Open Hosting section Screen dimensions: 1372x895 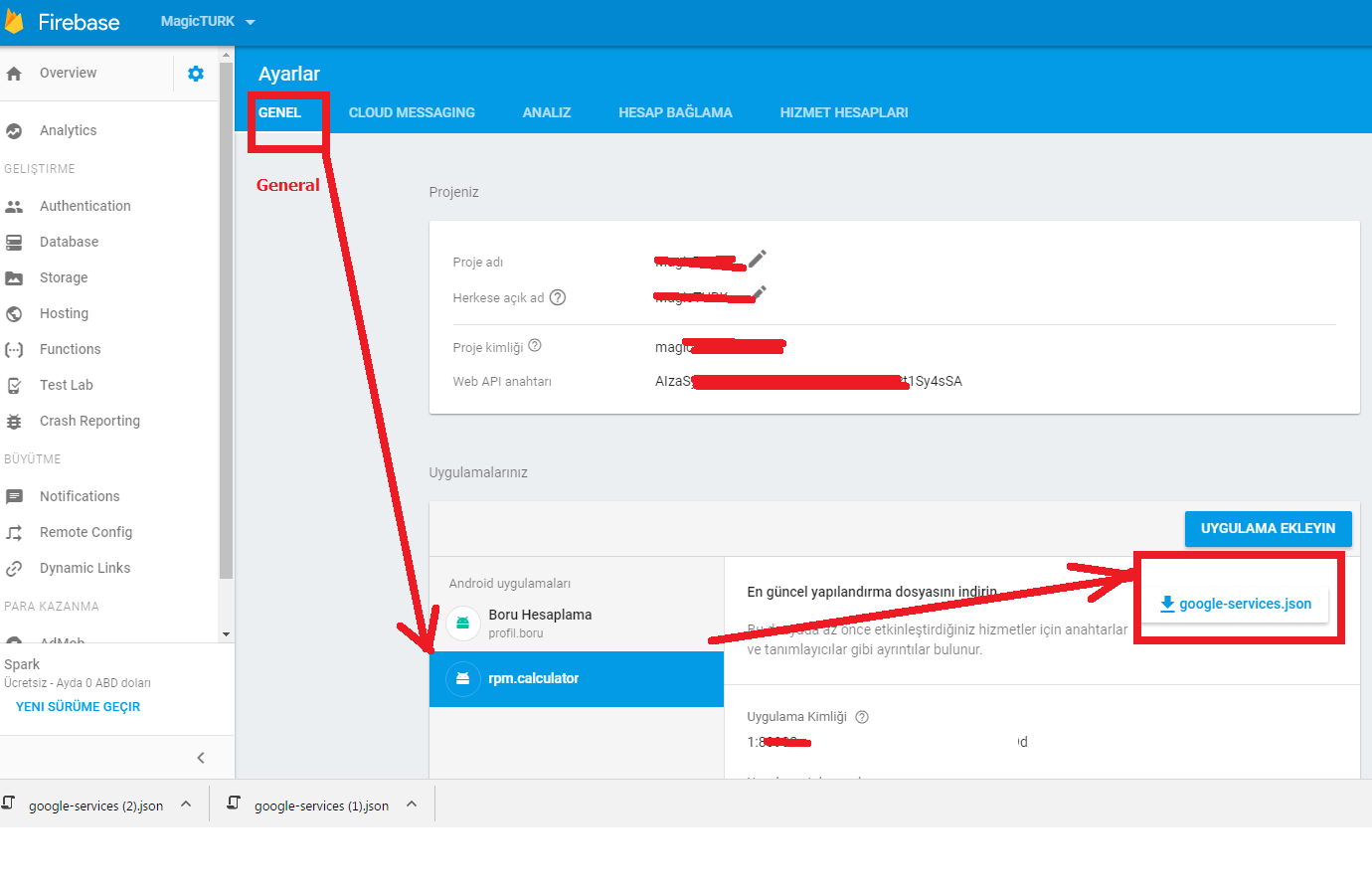(x=65, y=314)
